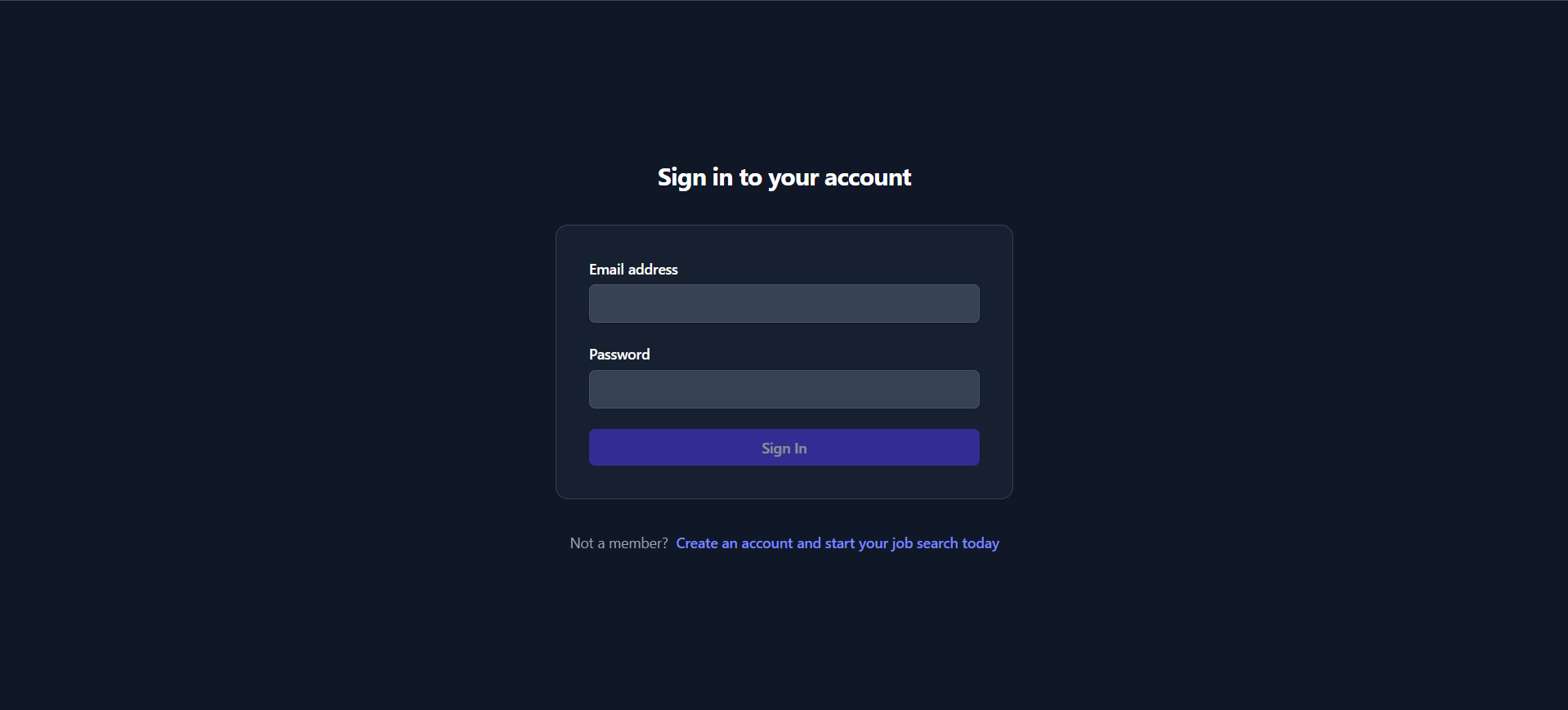The image size is (1568, 710).
Task: Submit the form with the purple Sign In button
Action: (x=784, y=448)
